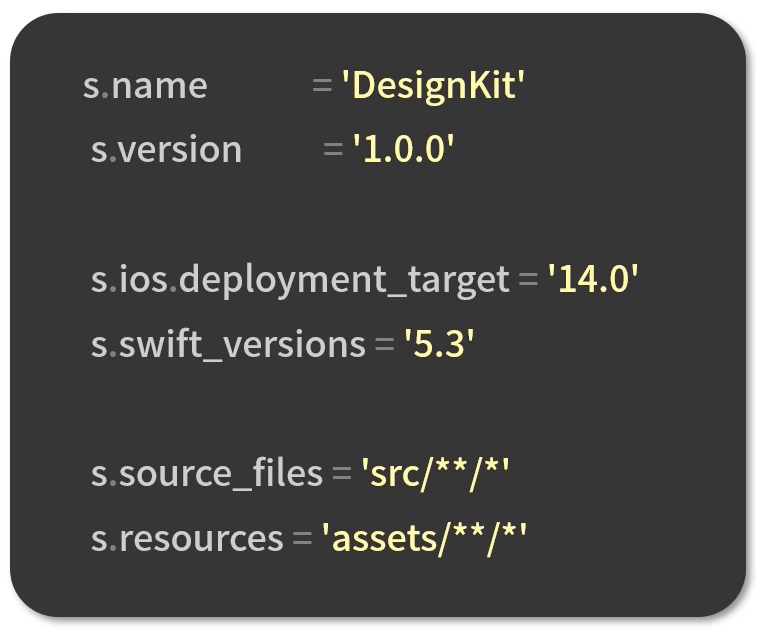The width and height of the screenshot is (762, 632).
Task: Click the '1.0.0' version string
Action: pyautogui.click(x=403, y=150)
